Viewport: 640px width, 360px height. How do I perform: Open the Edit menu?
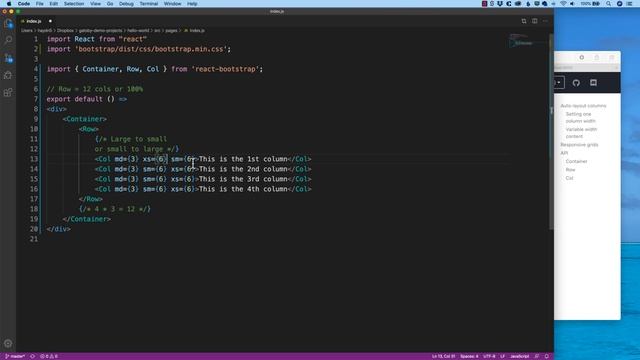(x=53, y=4)
